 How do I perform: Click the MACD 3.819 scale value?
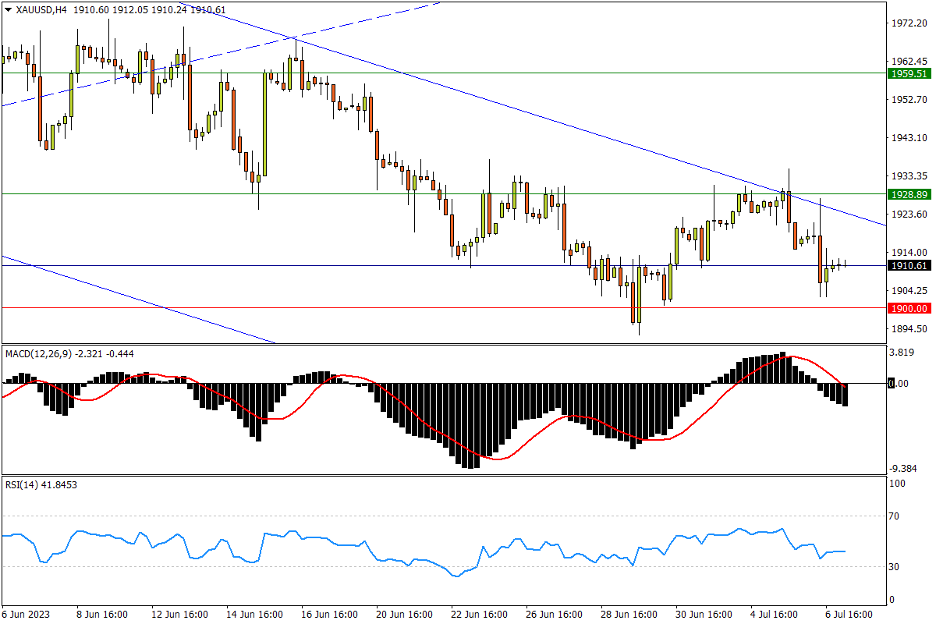click(x=903, y=353)
